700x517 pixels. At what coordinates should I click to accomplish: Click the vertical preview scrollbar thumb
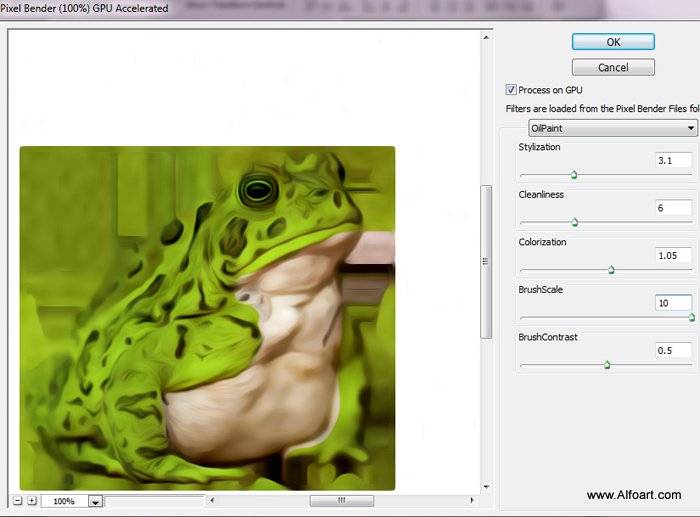486,262
